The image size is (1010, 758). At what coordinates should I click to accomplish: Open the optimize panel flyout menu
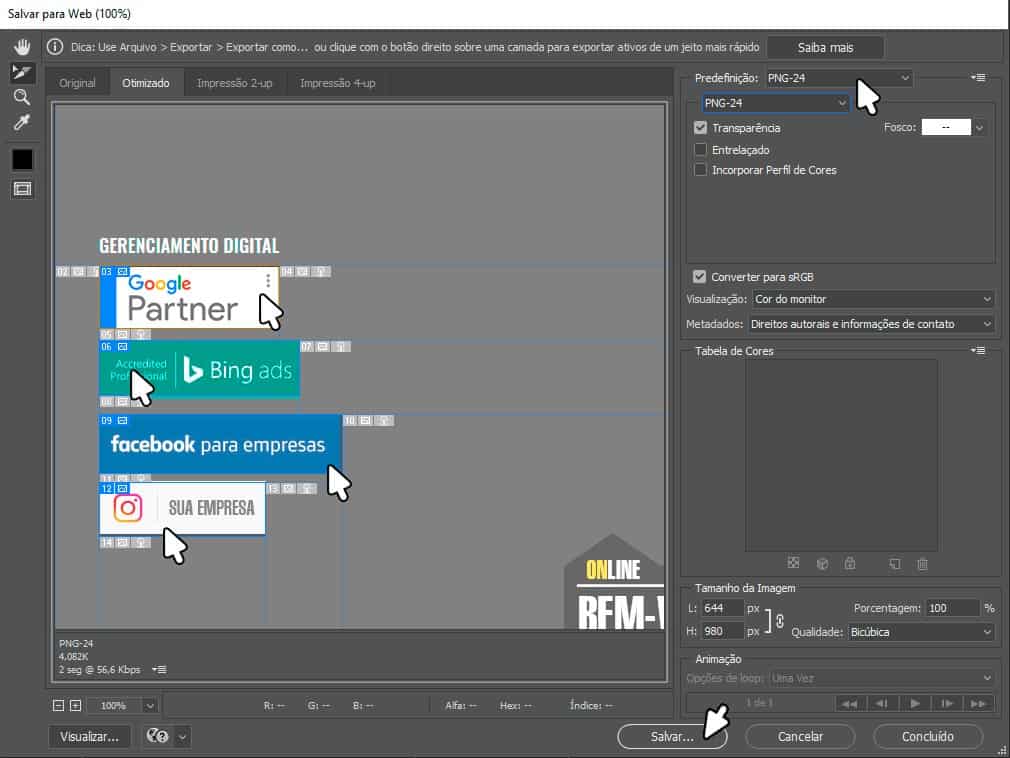click(978, 78)
